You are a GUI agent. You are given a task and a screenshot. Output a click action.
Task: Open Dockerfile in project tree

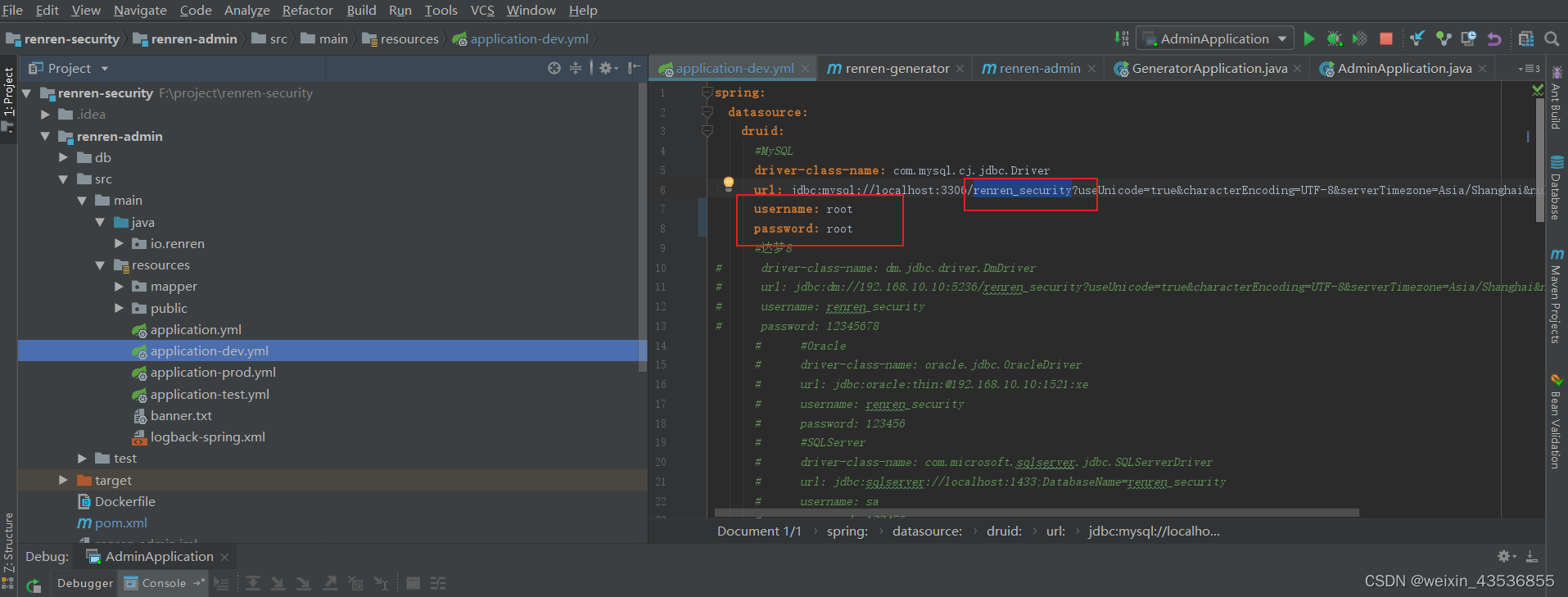(115, 501)
